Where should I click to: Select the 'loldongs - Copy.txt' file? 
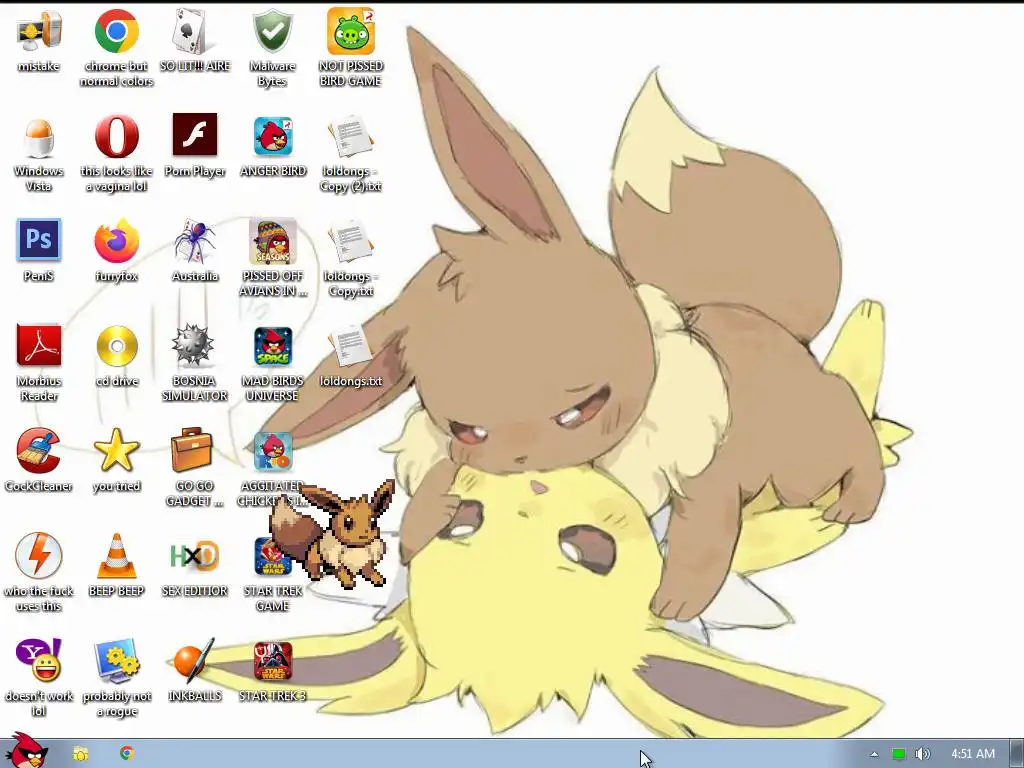[351, 243]
